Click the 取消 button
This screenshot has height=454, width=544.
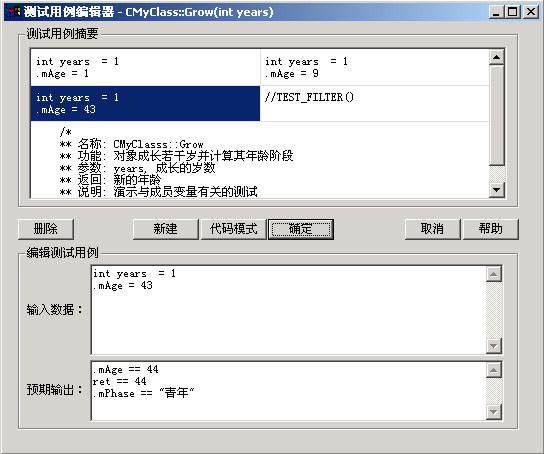click(x=432, y=229)
